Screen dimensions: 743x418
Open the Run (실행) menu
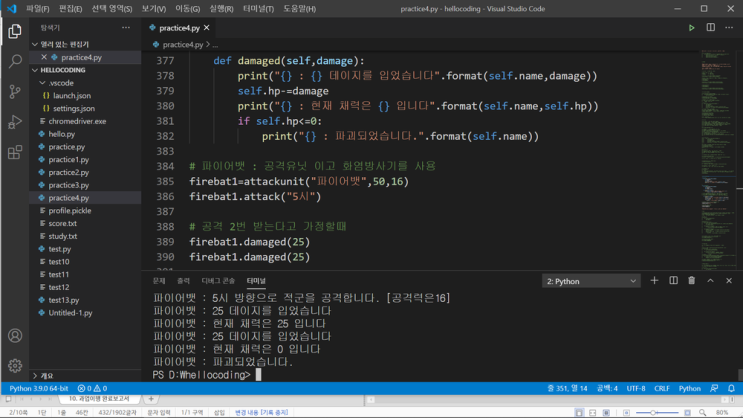(x=221, y=9)
